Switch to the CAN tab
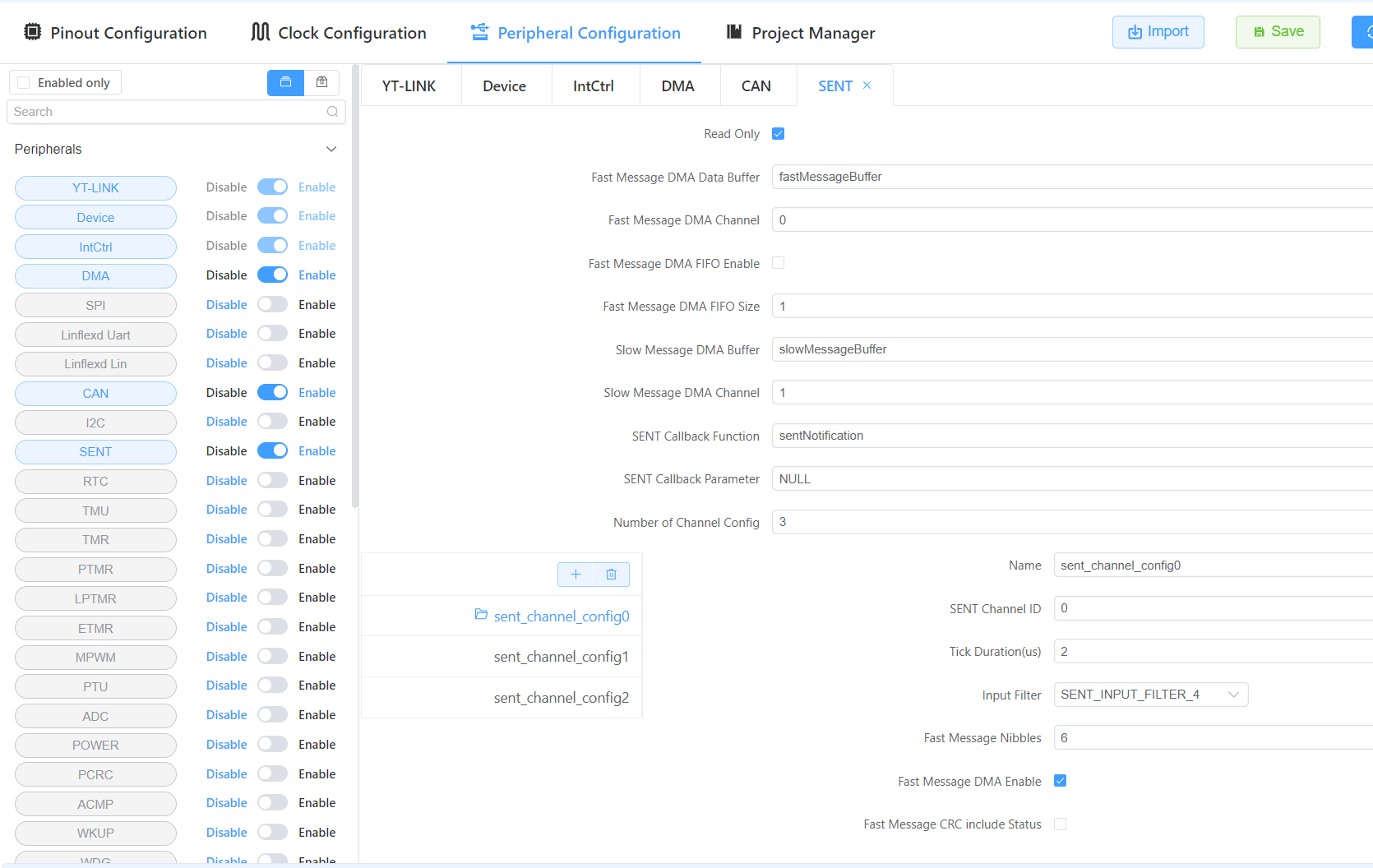1373x868 pixels. [x=756, y=86]
